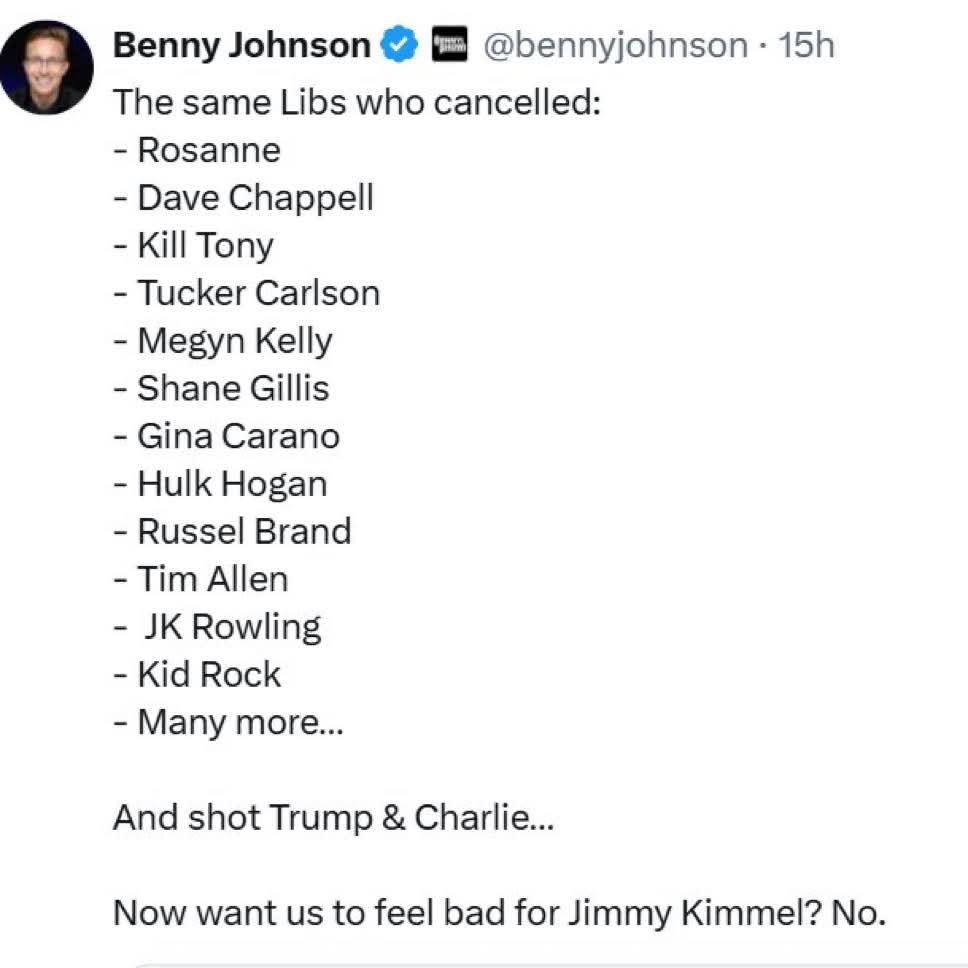The width and height of the screenshot is (968, 968).
Task: Click the black affiliate badge icon
Action: click(449, 44)
